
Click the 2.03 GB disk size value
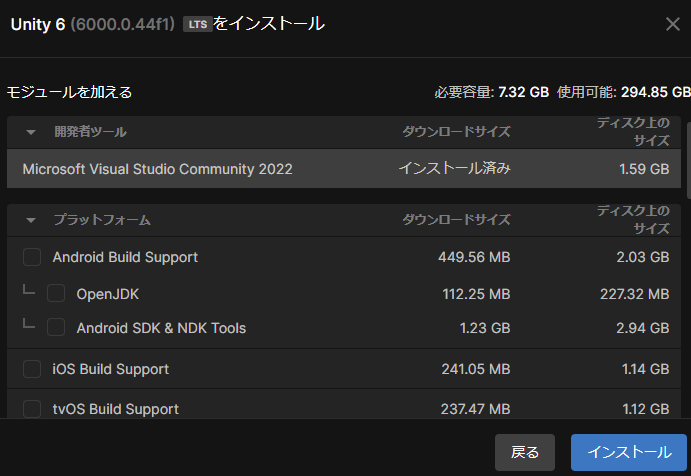pyautogui.click(x=643, y=257)
